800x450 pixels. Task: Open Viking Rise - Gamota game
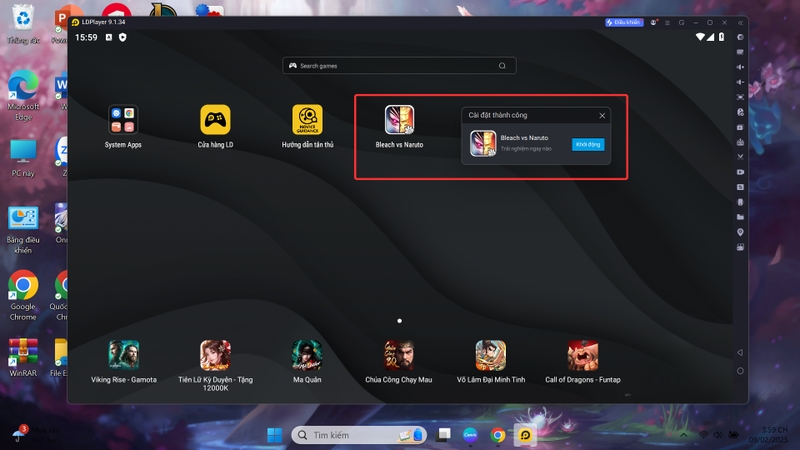point(123,355)
